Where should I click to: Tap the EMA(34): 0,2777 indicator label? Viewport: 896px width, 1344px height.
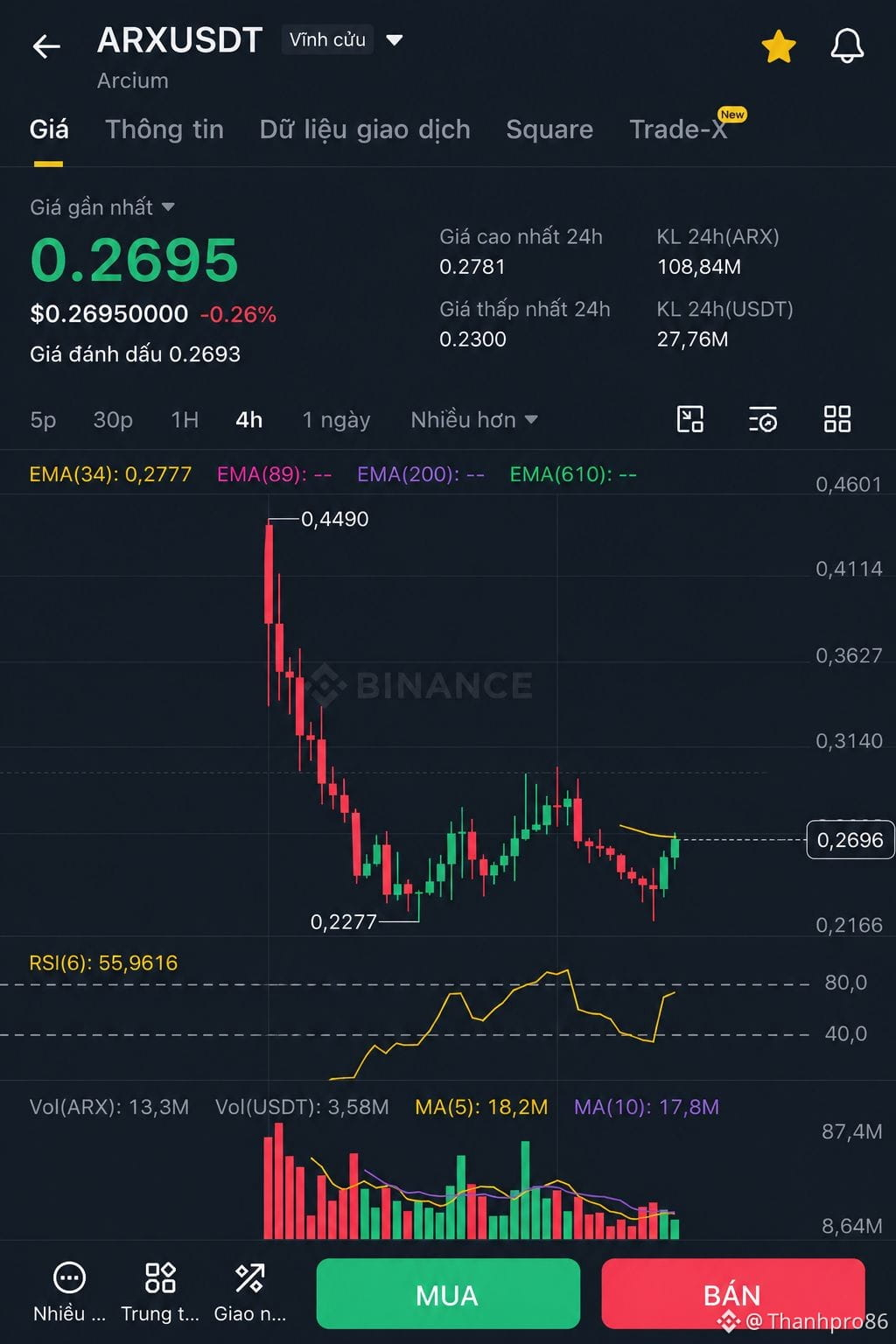(110, 474)
